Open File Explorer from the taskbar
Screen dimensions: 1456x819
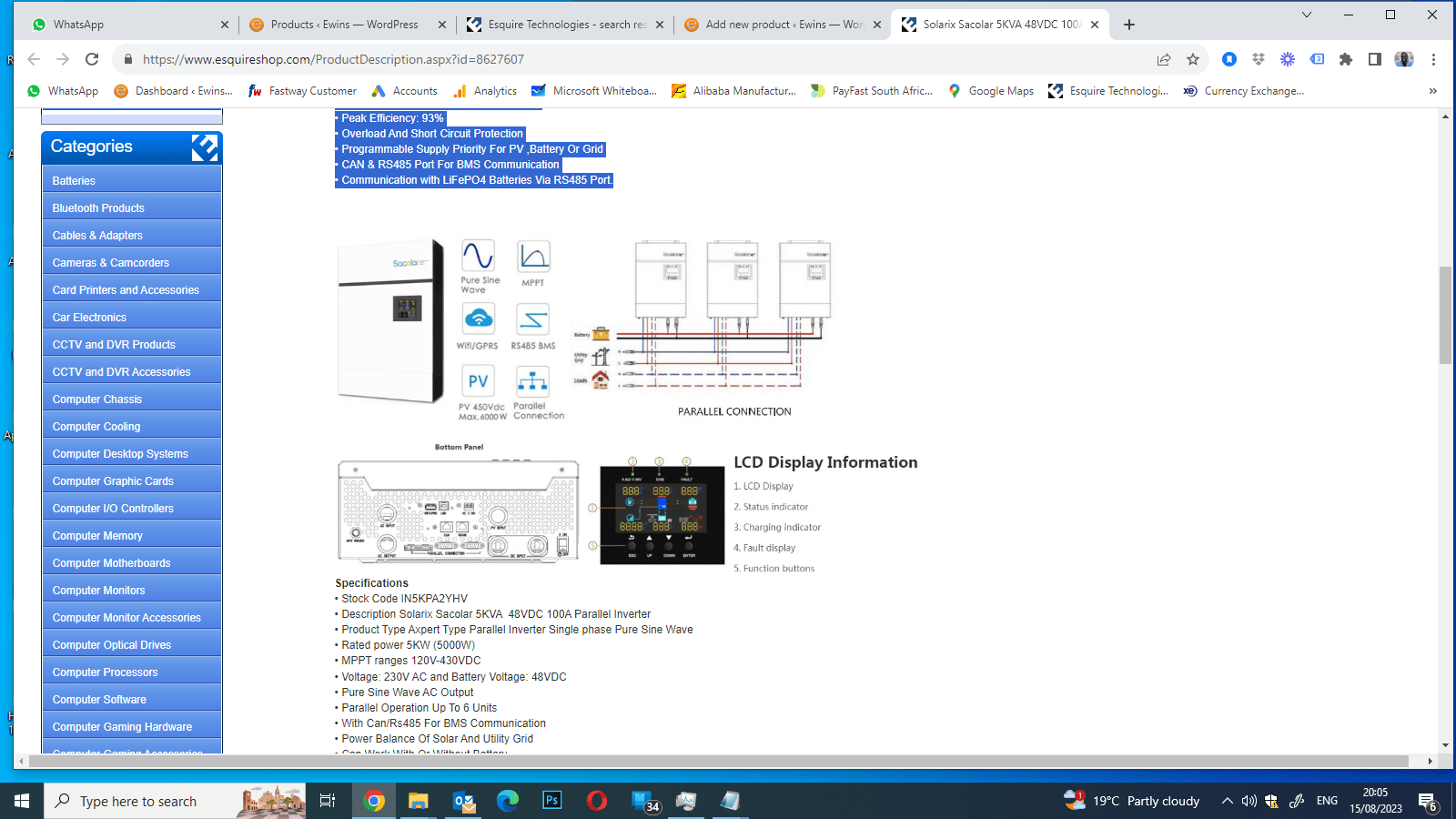click(x=418, y=801)
